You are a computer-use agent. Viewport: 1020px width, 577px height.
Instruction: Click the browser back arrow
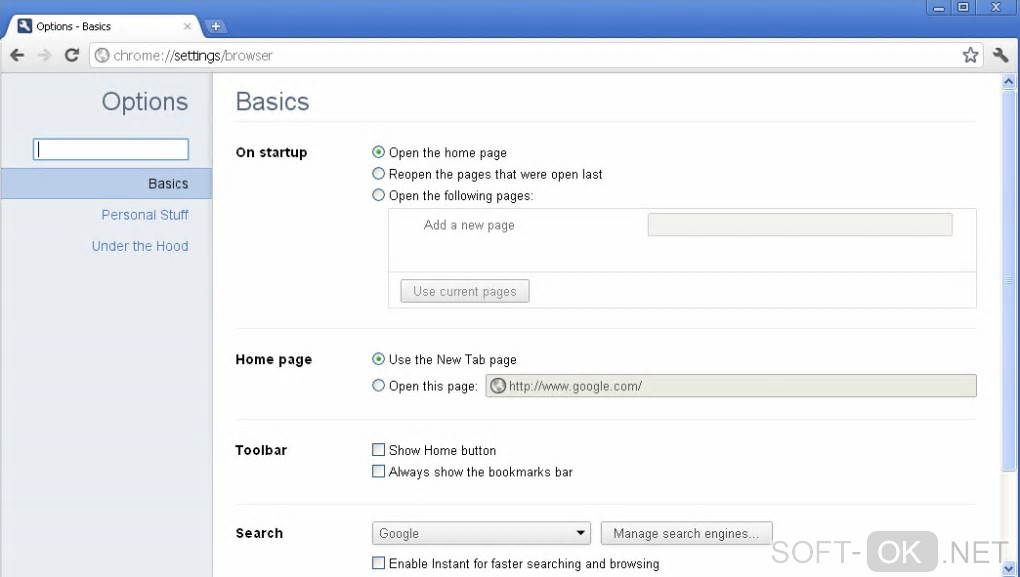pos(17,56)
